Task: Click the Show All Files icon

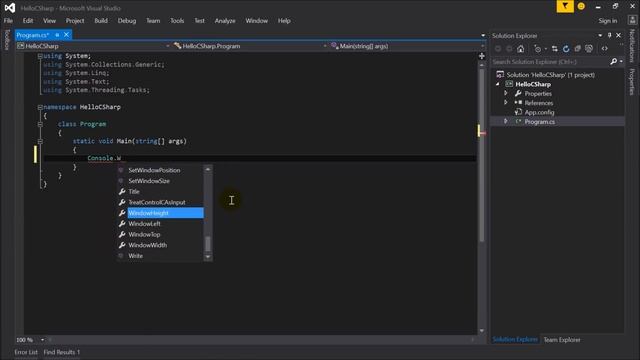Action: pos(589,49)
